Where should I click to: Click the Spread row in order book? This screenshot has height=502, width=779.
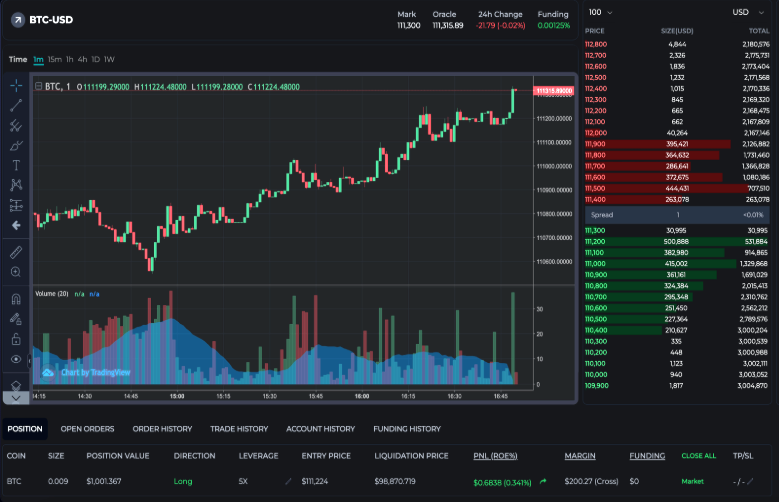677,215
